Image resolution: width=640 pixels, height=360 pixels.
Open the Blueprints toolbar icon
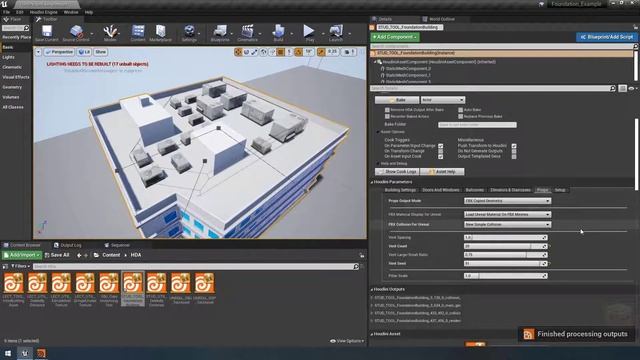(220, 31)
